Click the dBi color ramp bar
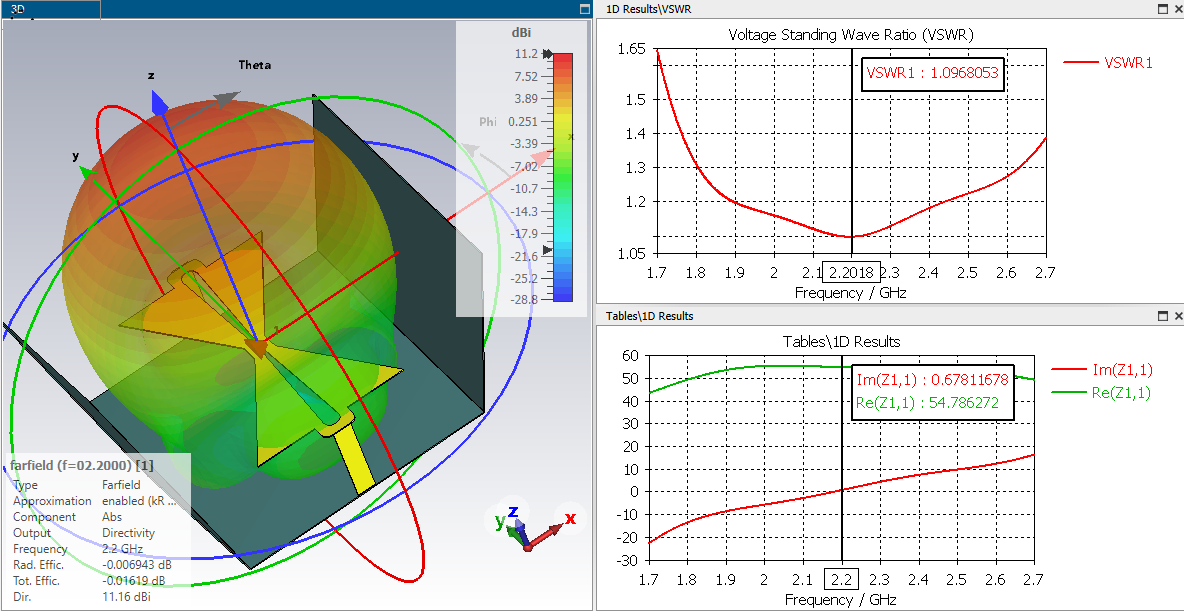The image size is (1184, 611). pos(563,177)
